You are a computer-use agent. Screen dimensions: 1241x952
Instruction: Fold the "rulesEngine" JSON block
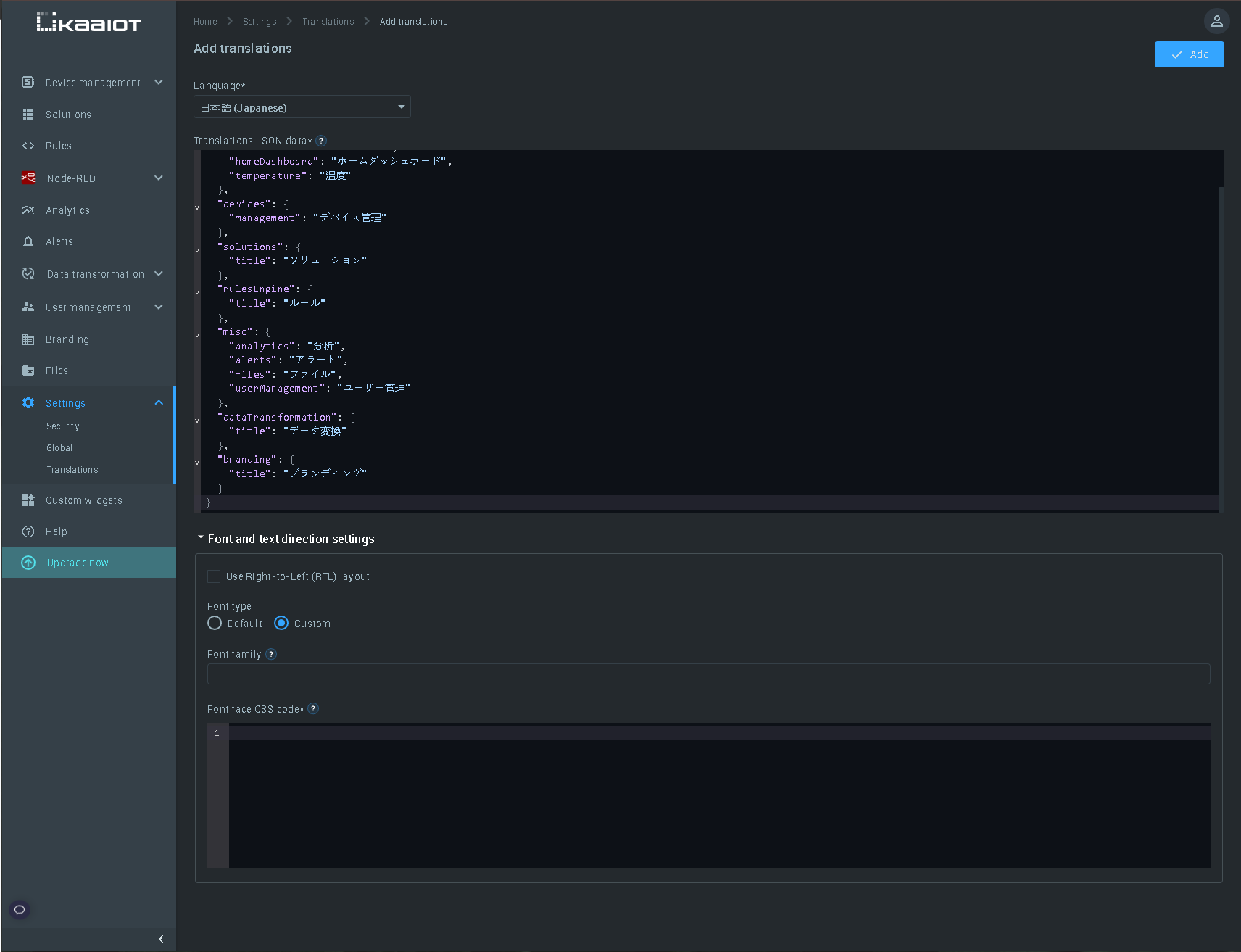[x=197, y=292]
